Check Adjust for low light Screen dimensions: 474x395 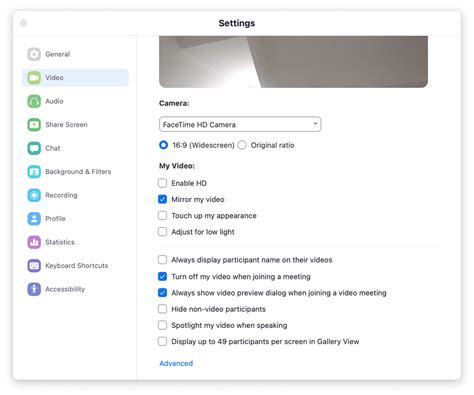pyautogui.click(x=162, y=232)
